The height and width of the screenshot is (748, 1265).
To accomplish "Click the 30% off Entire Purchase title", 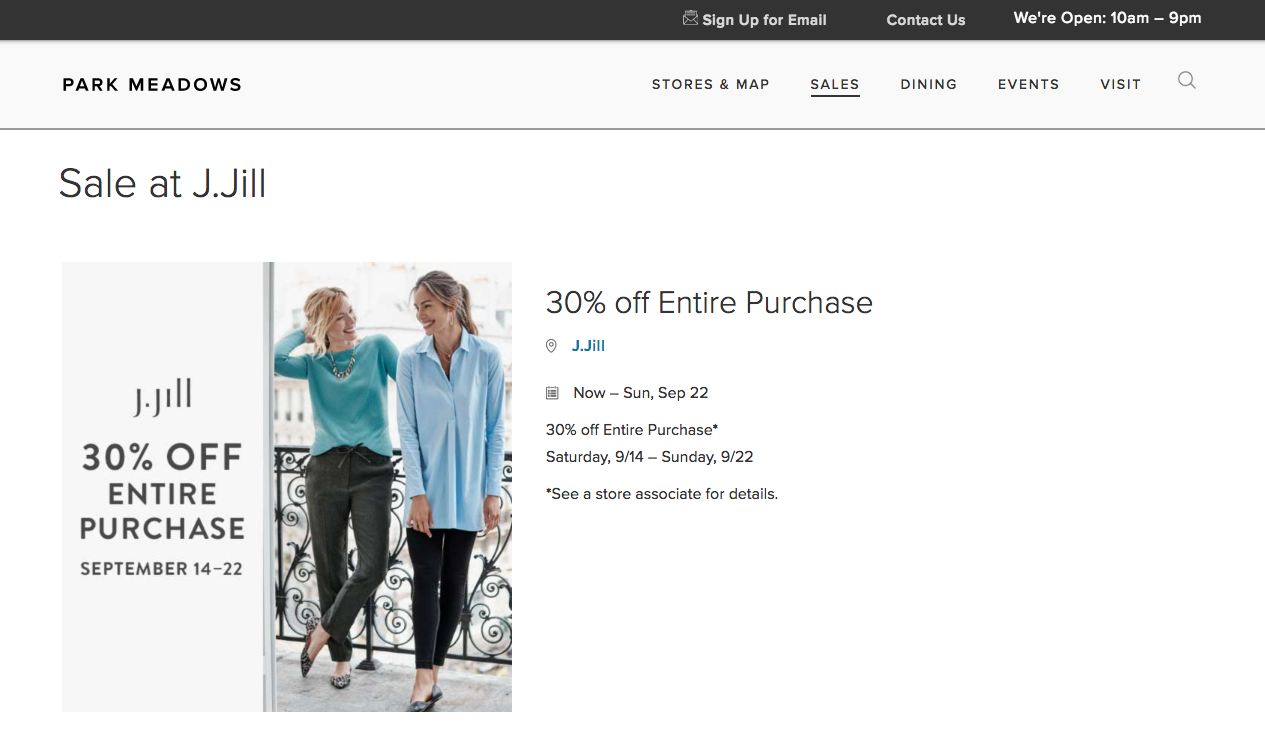I will (x=709, y=302).
